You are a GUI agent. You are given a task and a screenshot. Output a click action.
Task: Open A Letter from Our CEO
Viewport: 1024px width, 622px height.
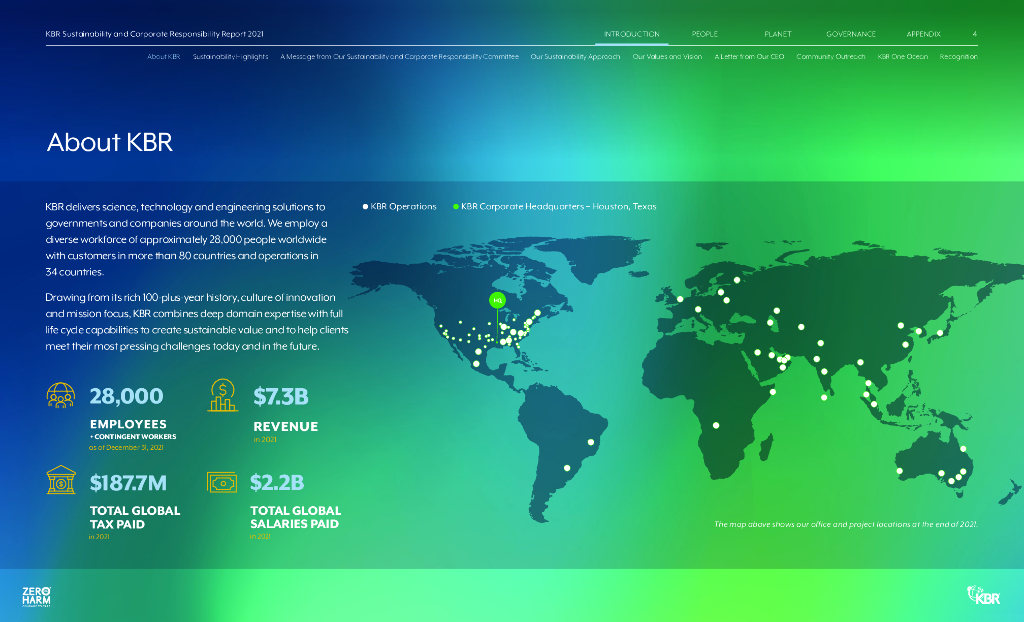[x=749, y=57]
